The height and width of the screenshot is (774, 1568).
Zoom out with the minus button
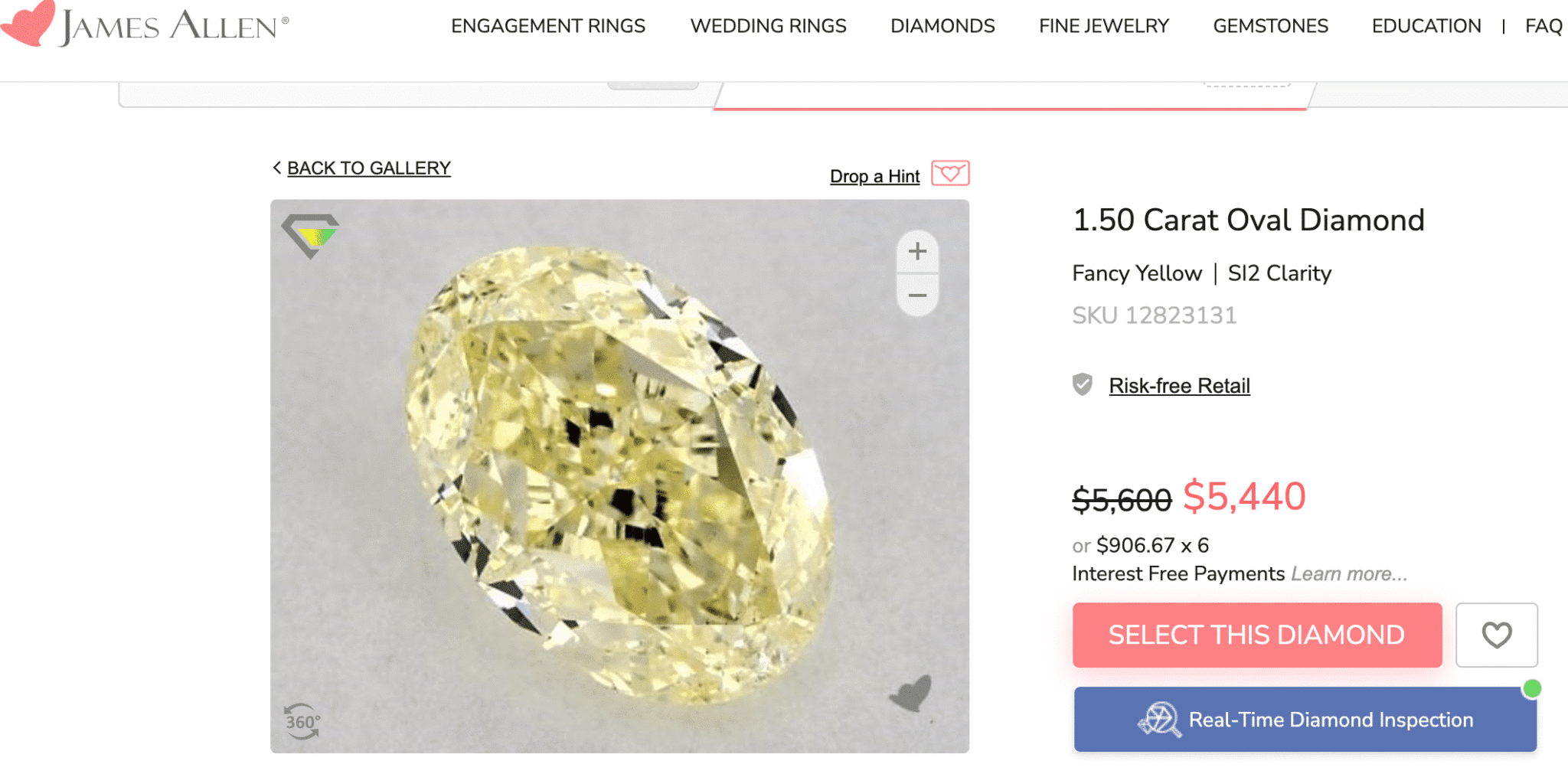(x=917, y=296)
